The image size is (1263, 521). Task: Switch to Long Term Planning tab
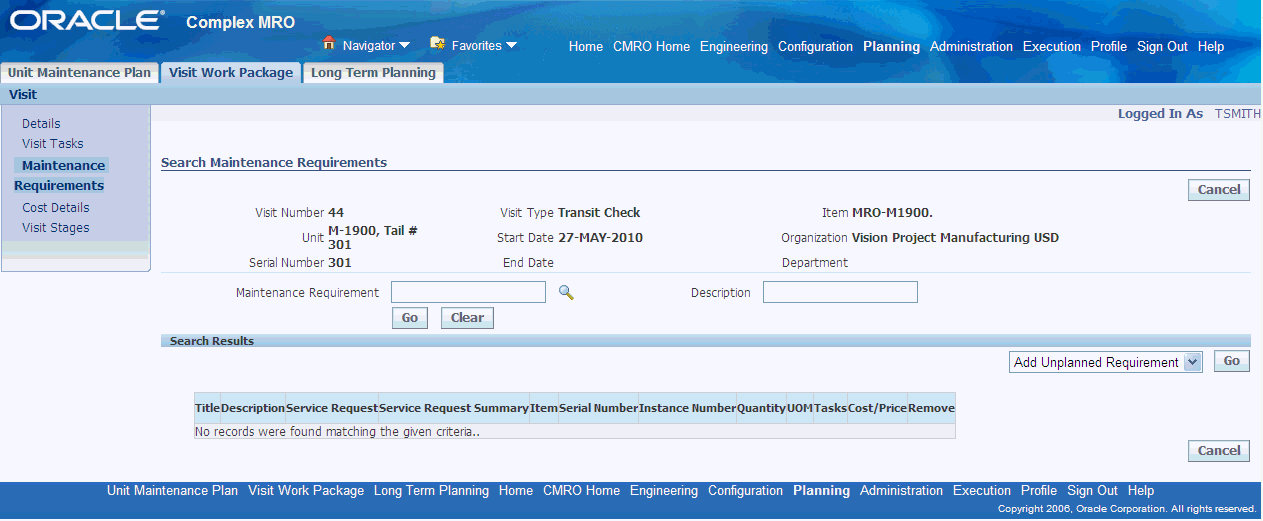(373, 73)
